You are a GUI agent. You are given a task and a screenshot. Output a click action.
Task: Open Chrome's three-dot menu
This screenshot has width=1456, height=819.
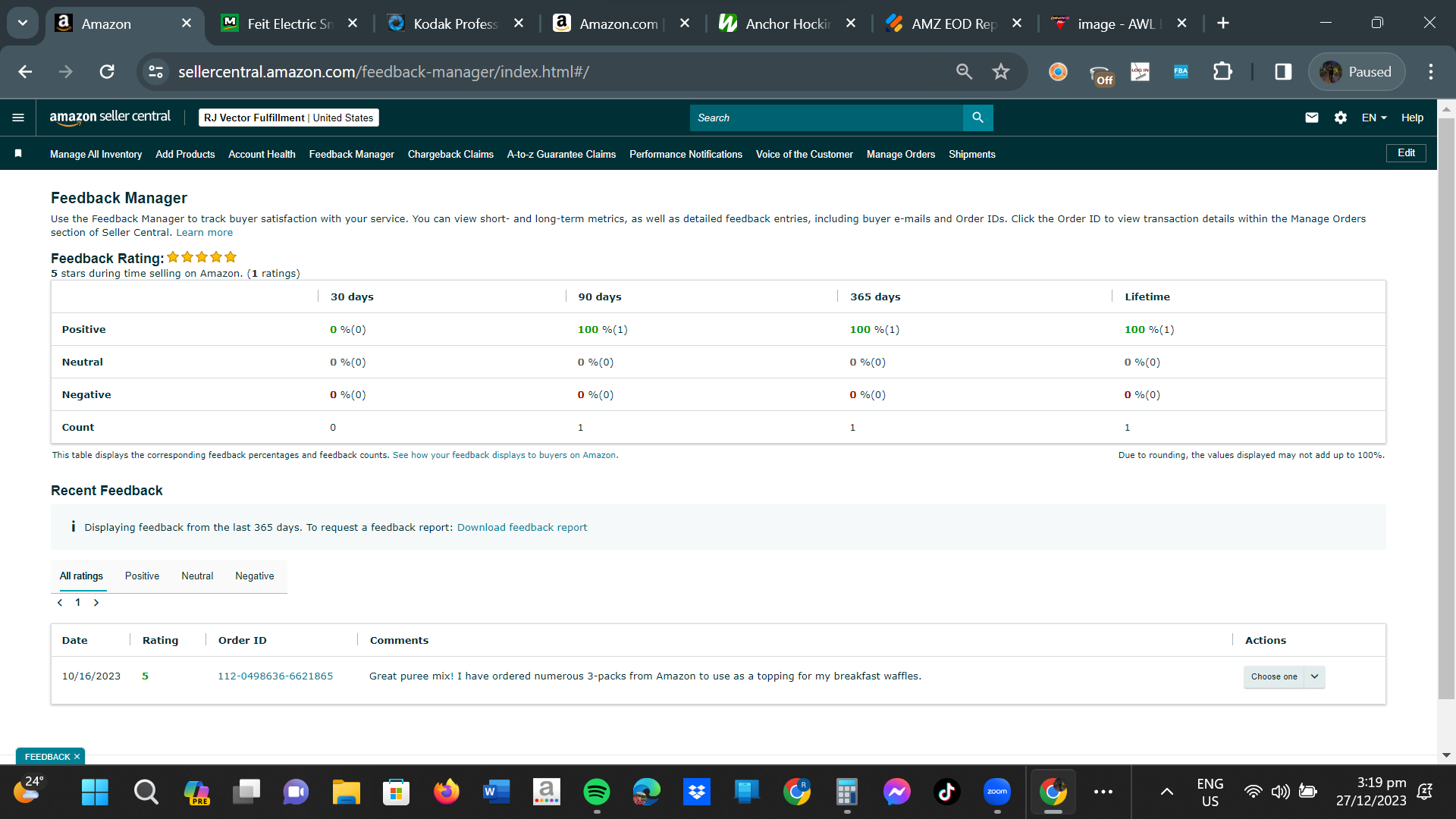pyautogui.click(x=1431, y=71)
